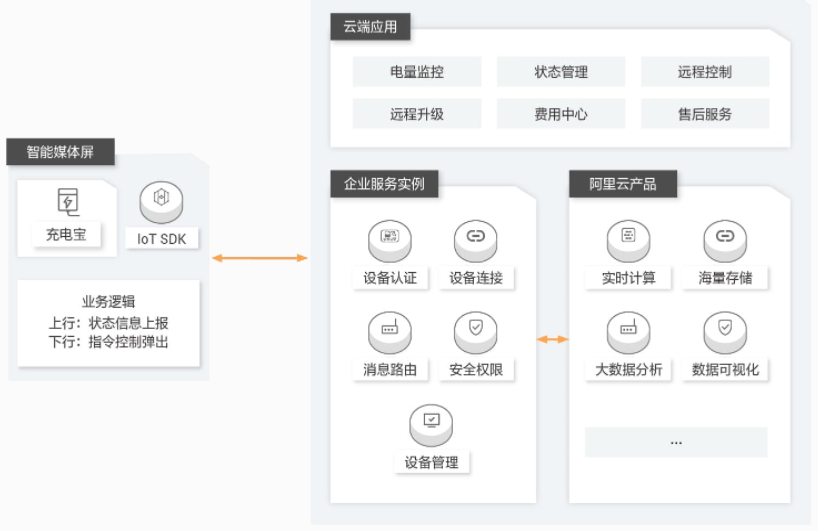
Task: Click the ellipsis box under 阿里云产品
Action: pos(676,442)
